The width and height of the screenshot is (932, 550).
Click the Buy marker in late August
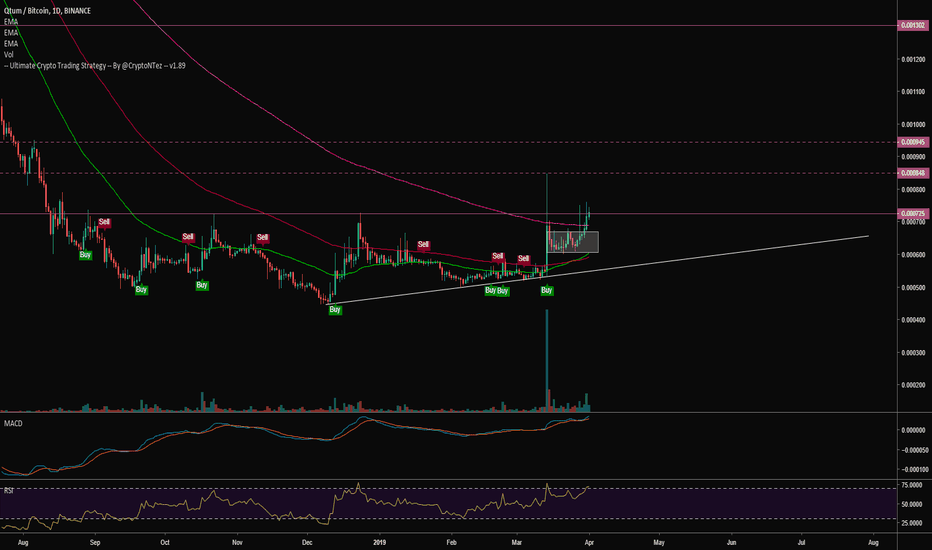86,254
